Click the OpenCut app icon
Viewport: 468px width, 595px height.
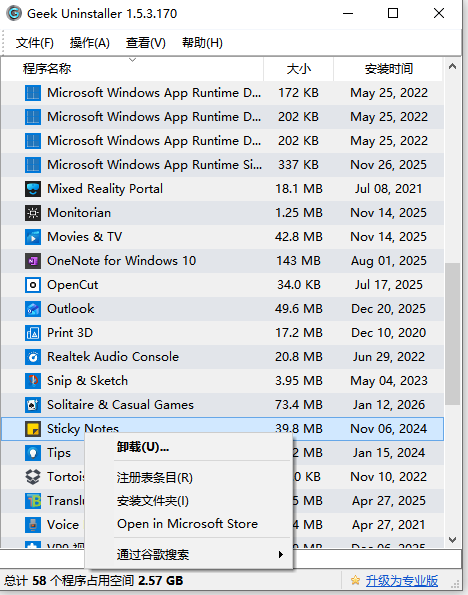[x=33, y=285]
